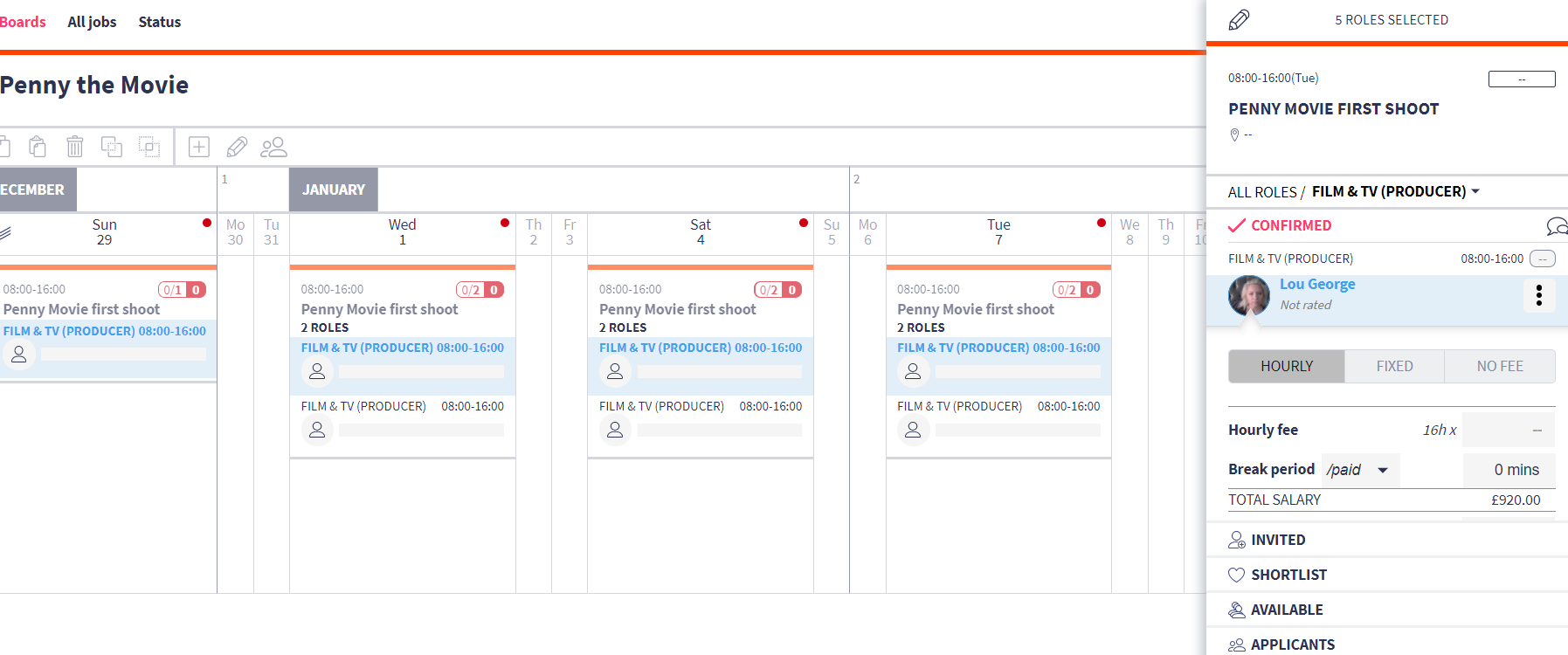Expand the Film & TV (Producer) roles dropdown
The image size is (1568, 655).
pos(1396,192)
